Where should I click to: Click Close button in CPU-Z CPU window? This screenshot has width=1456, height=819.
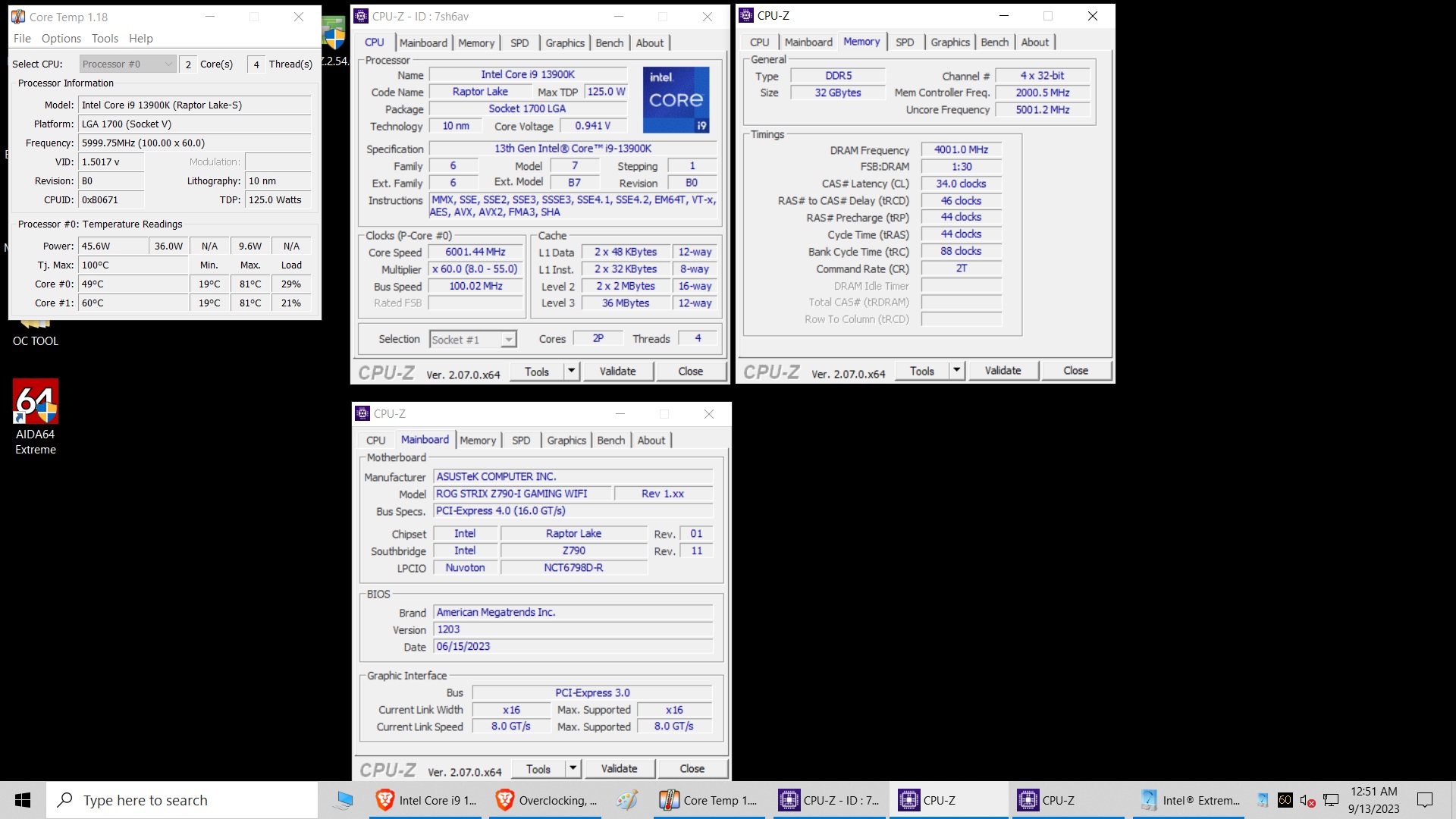point(690,372)
